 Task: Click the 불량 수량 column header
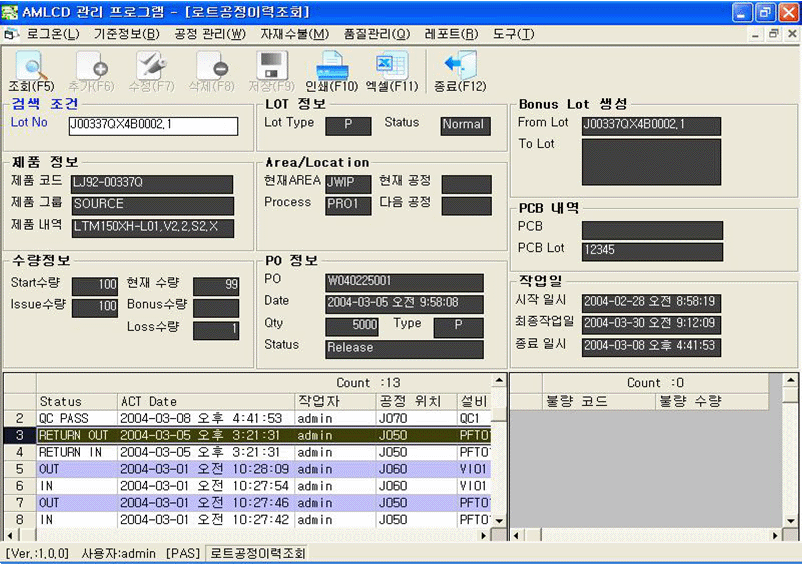(x=712, y=402)
